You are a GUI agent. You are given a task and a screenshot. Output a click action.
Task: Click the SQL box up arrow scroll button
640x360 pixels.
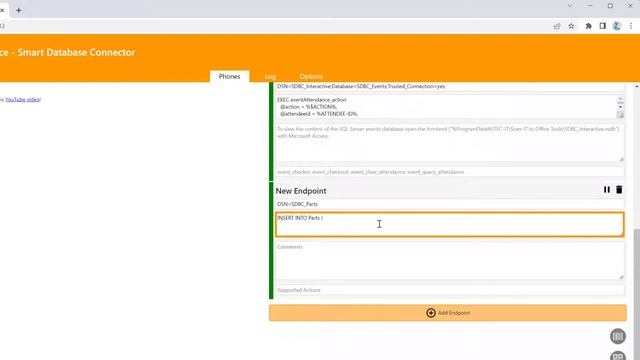click(x=620, y=99)
